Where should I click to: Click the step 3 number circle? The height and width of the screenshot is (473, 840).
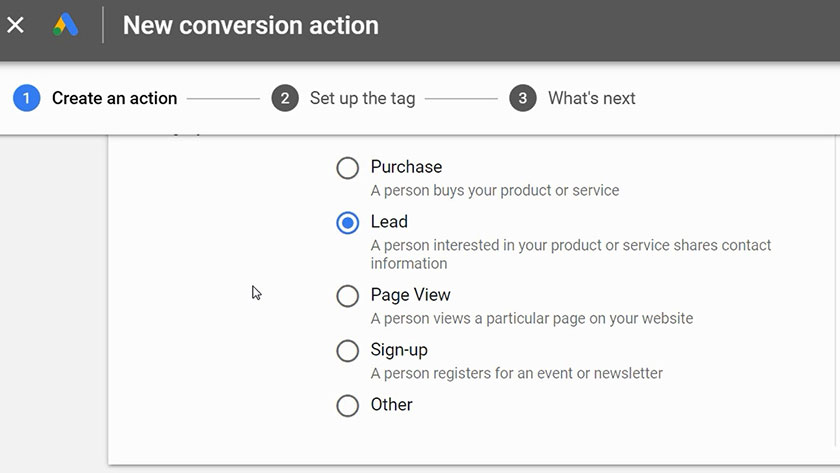click(x=522, y=98)
